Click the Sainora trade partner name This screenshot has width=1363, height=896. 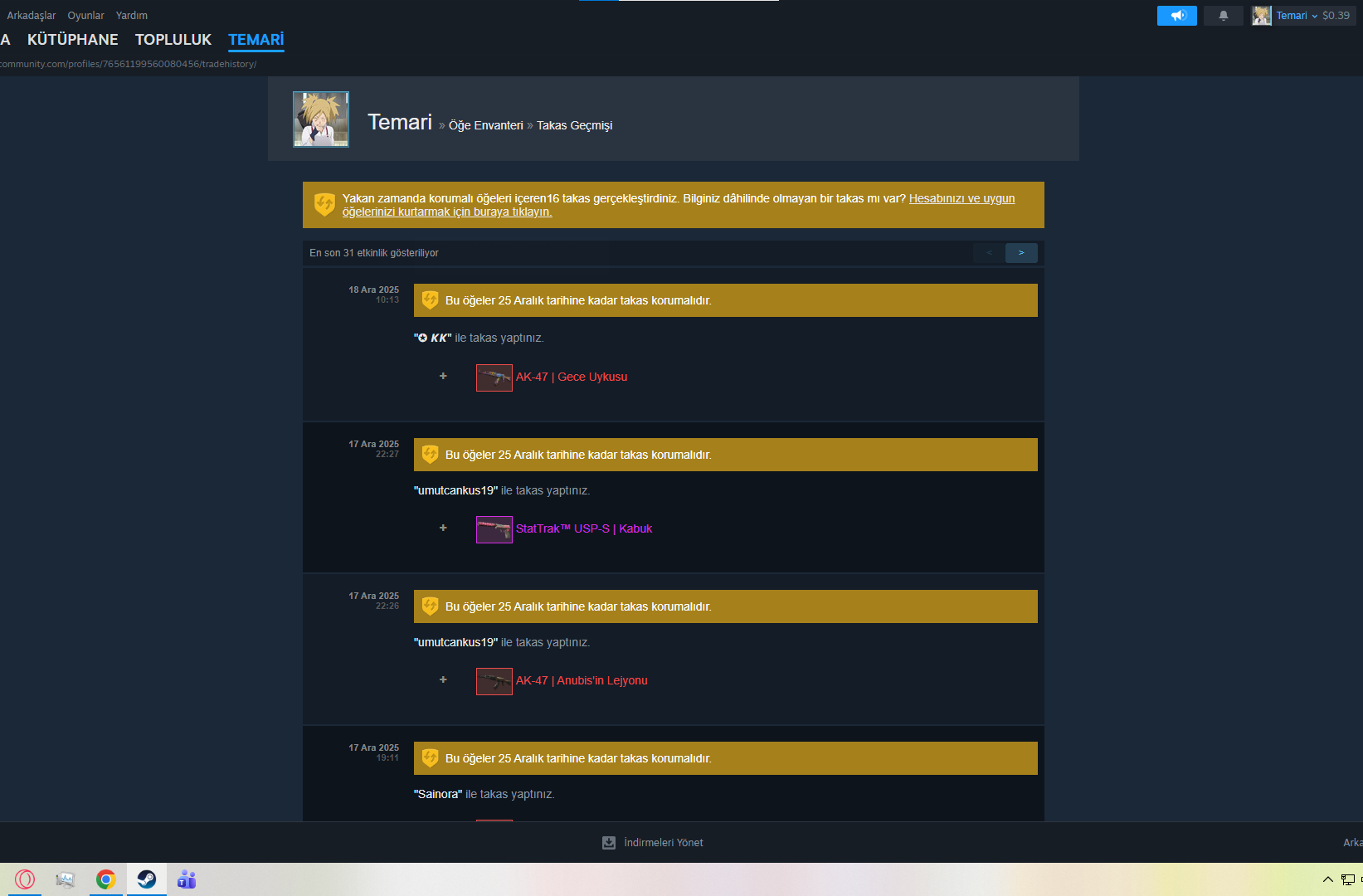coord(438,794)
